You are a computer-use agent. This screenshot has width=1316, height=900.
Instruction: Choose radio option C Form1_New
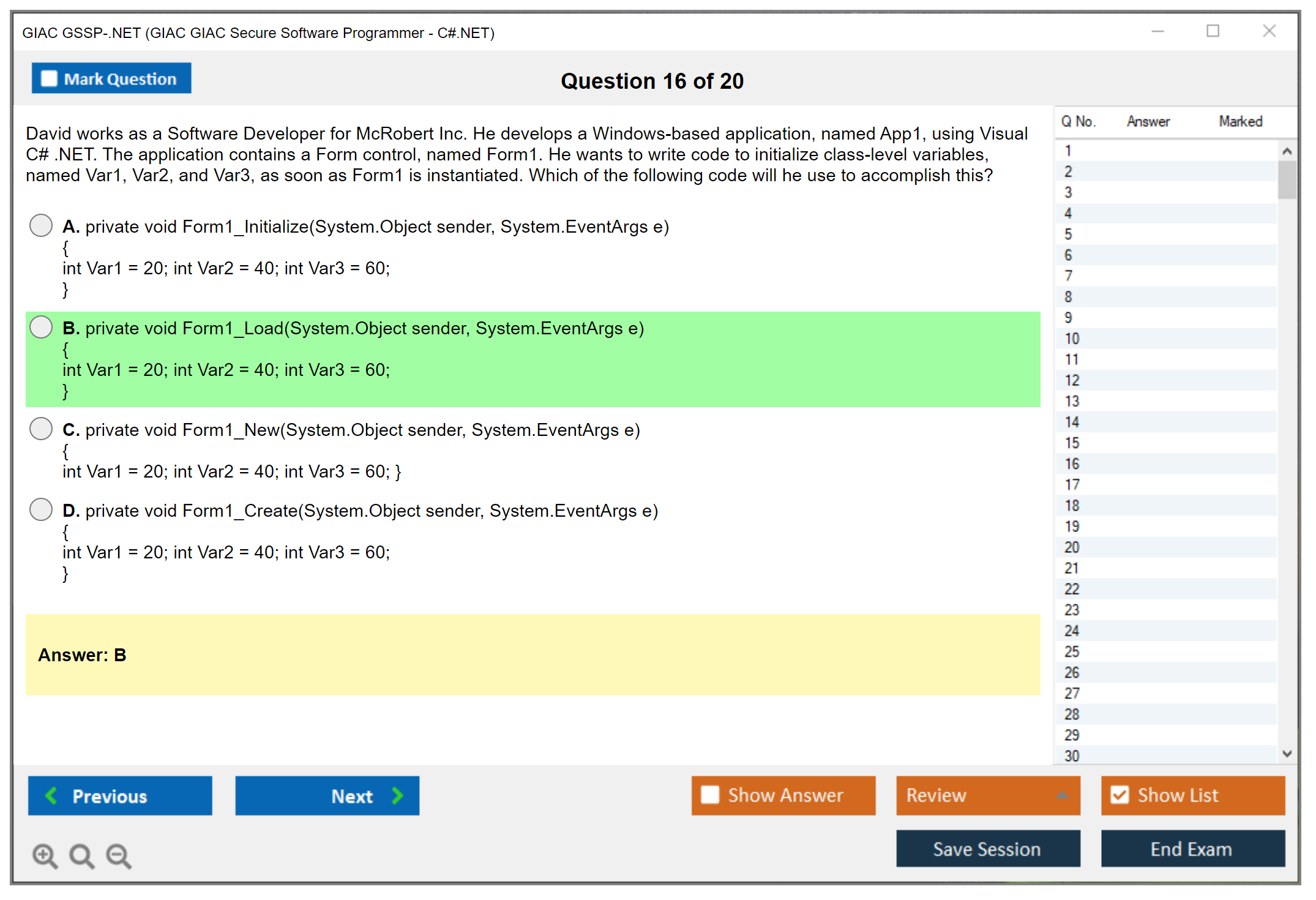pos(41,429)
